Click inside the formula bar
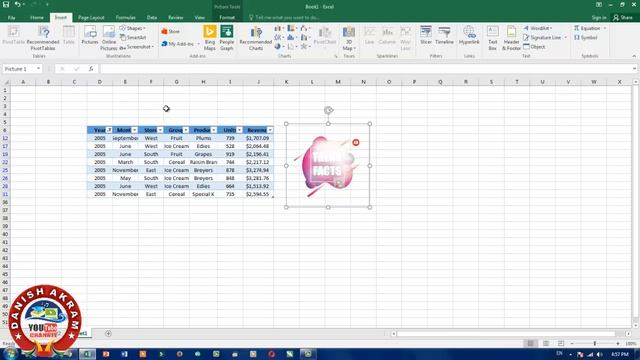The image size is (640, 360). click(366, 69)
